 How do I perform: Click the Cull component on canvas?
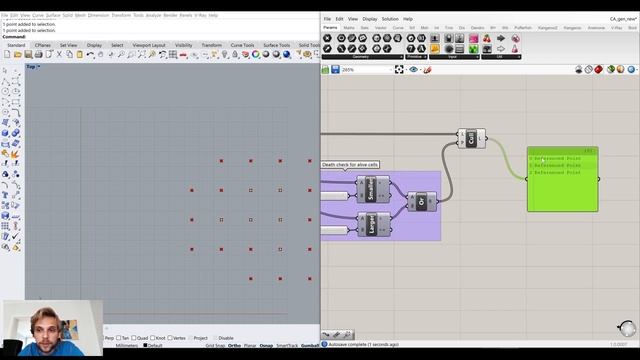472,138
